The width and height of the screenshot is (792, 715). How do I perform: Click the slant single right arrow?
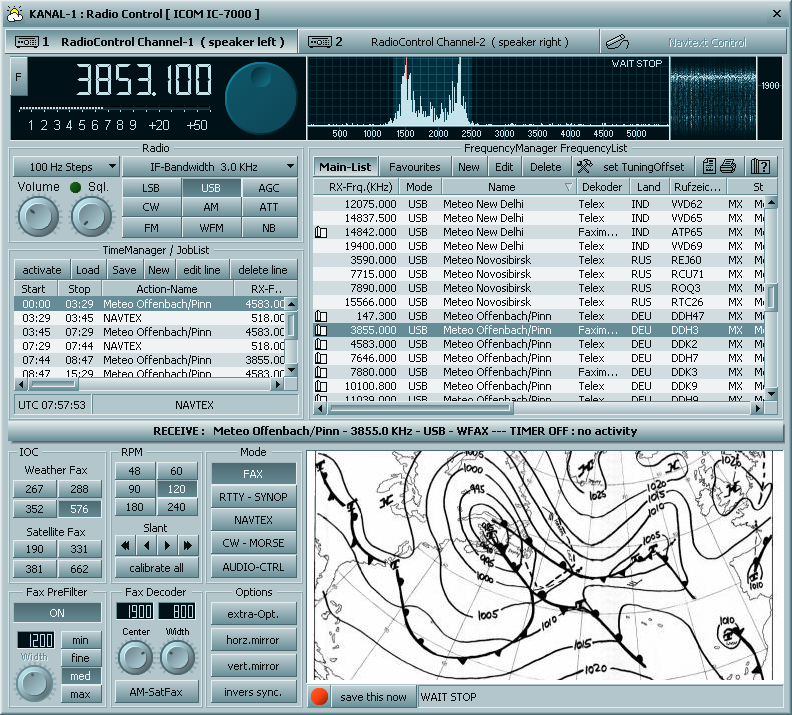pos(168,545)
